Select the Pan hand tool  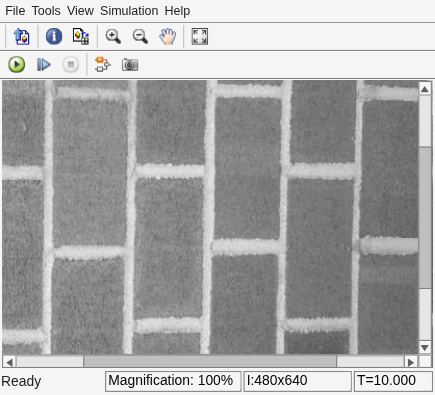click(167, 36)
